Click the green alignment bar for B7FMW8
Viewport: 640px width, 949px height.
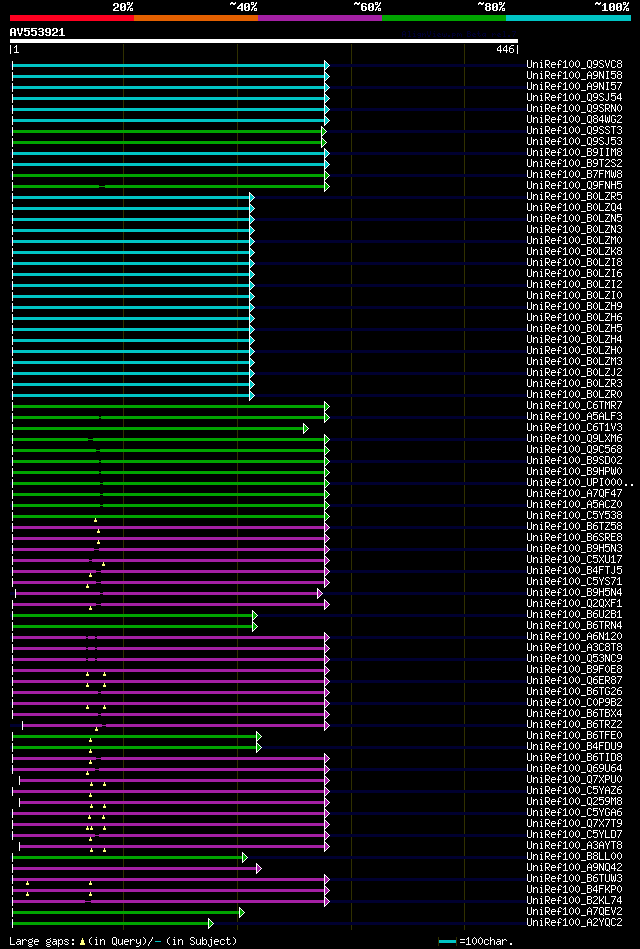coord(171,175)
